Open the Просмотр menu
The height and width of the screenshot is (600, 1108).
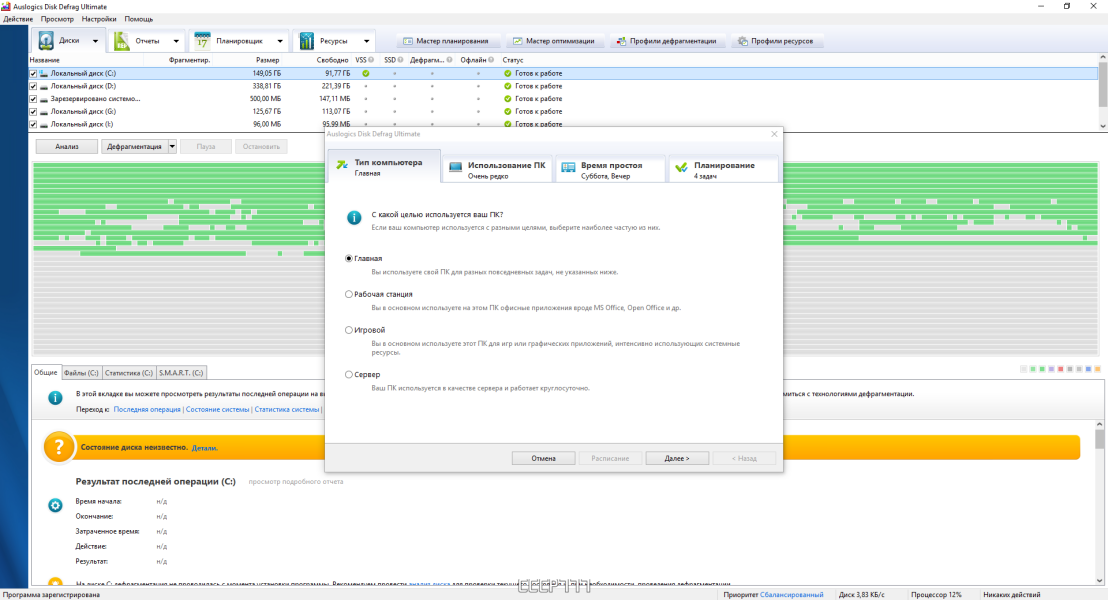click(57, 19)
